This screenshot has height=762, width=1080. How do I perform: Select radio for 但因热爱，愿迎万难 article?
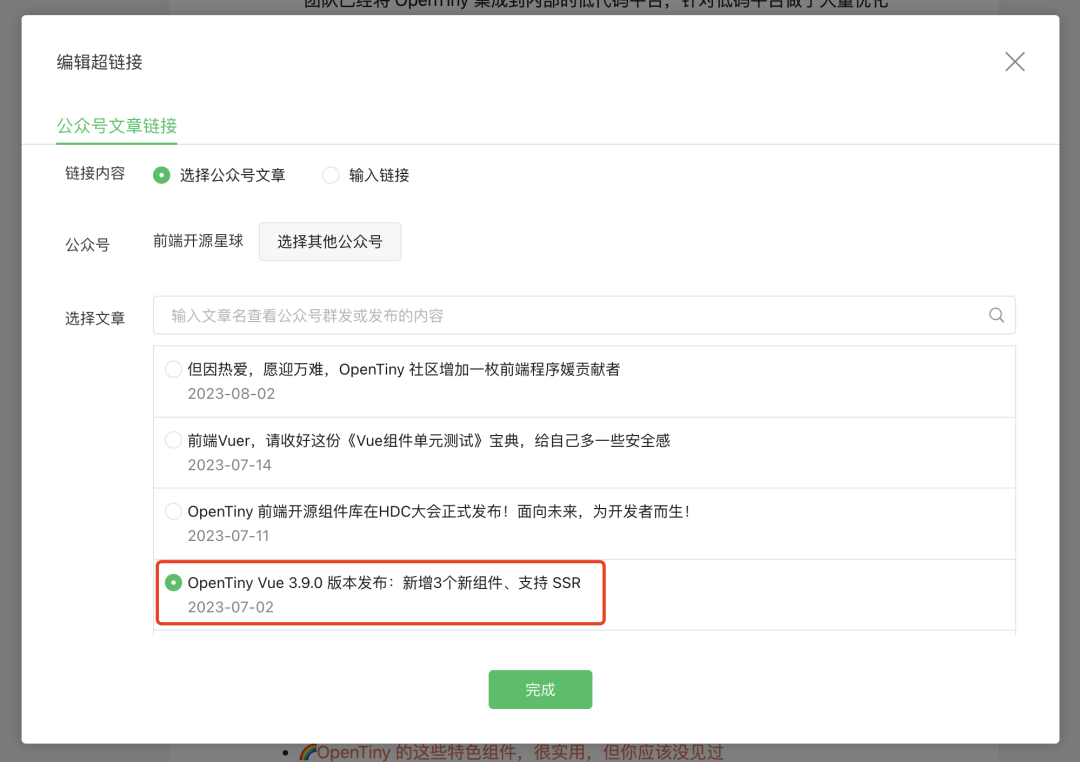click(174, 369)
